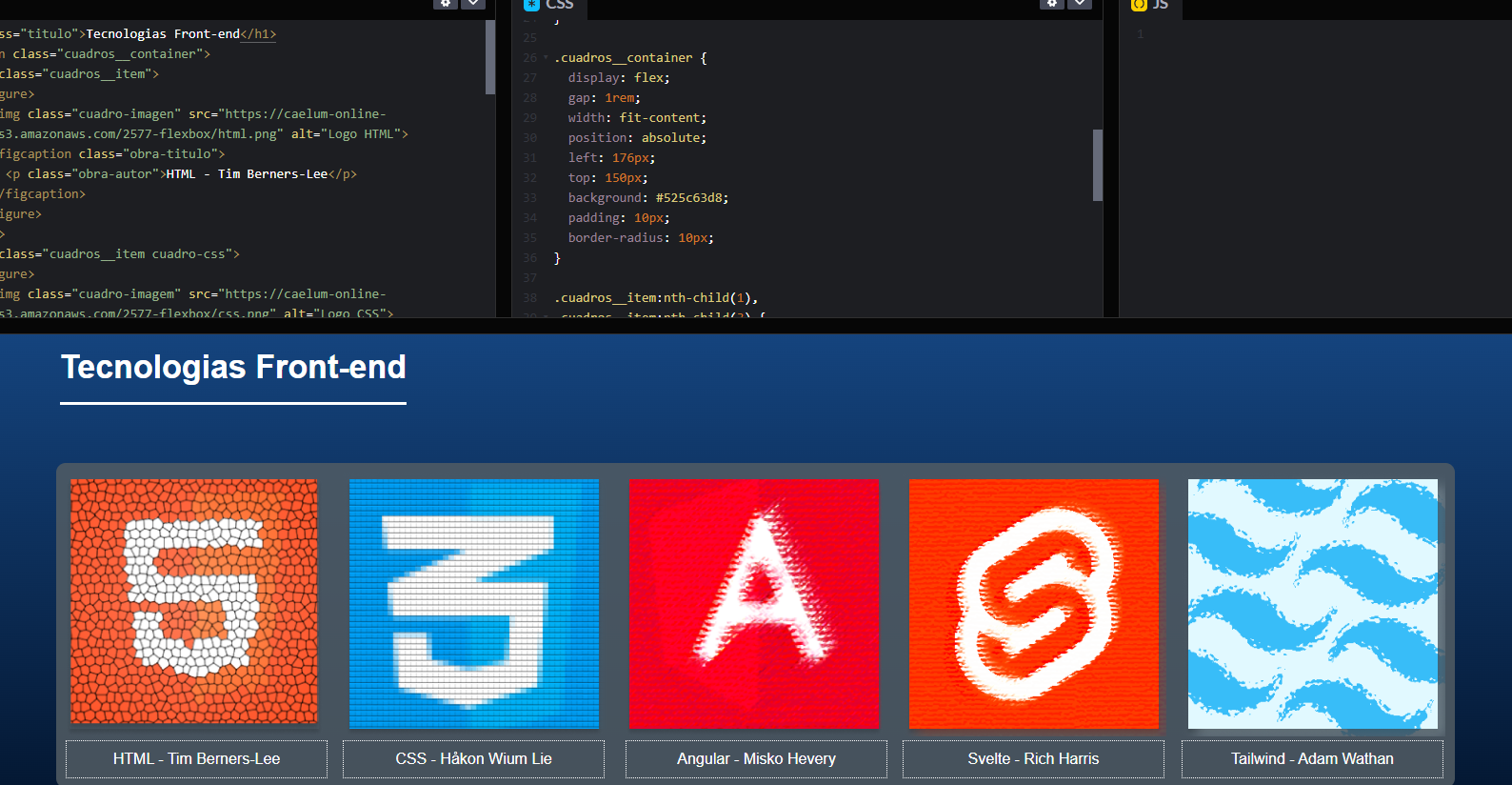
Task: Click the CSS editor vertical scrollbar
Action: click(x=1098, y=165)
